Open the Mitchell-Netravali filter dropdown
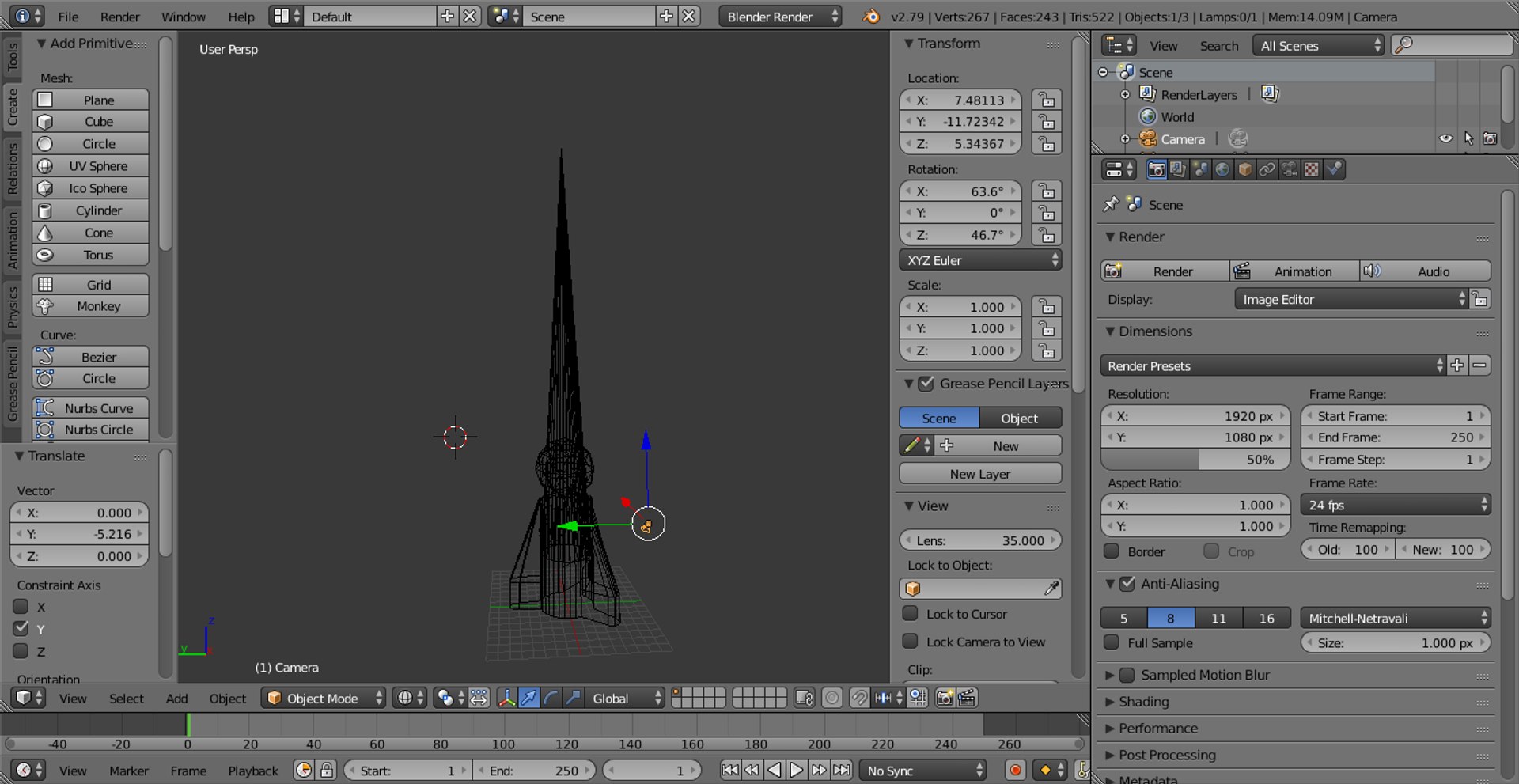The image size is (1519, 784). coord(1396,618)
